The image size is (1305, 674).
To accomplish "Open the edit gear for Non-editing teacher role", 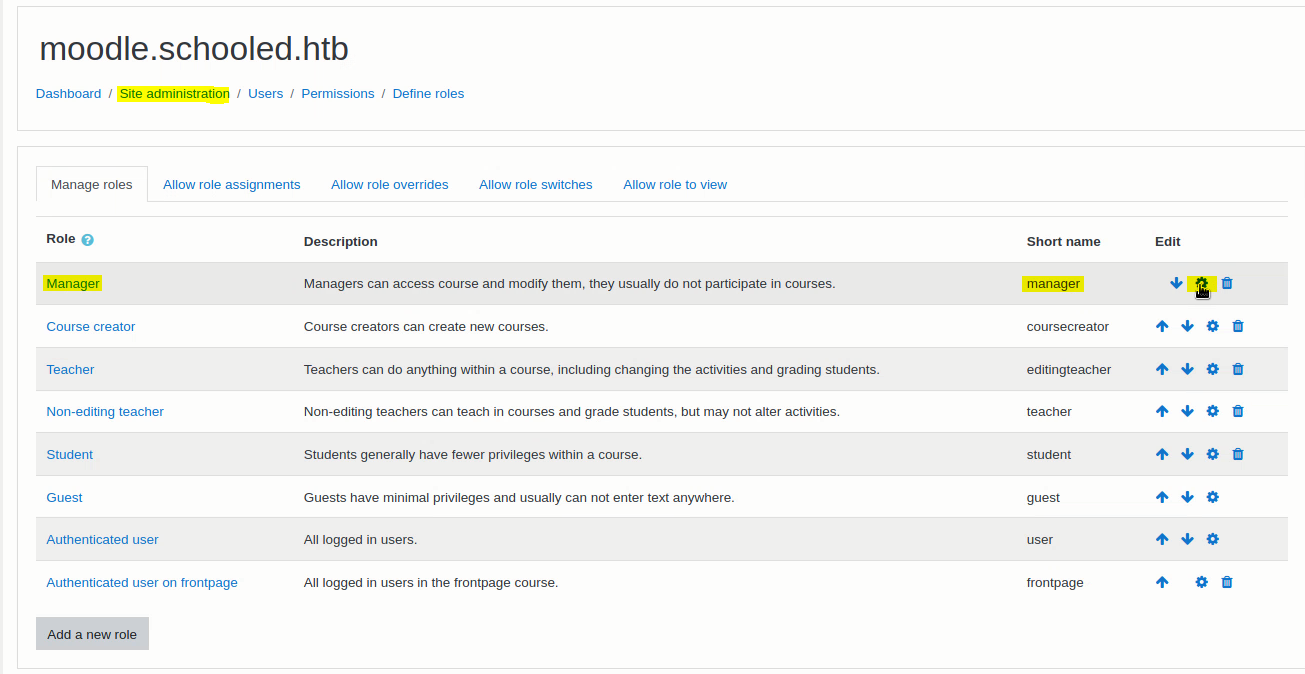I will click(x=1212, y=411).
